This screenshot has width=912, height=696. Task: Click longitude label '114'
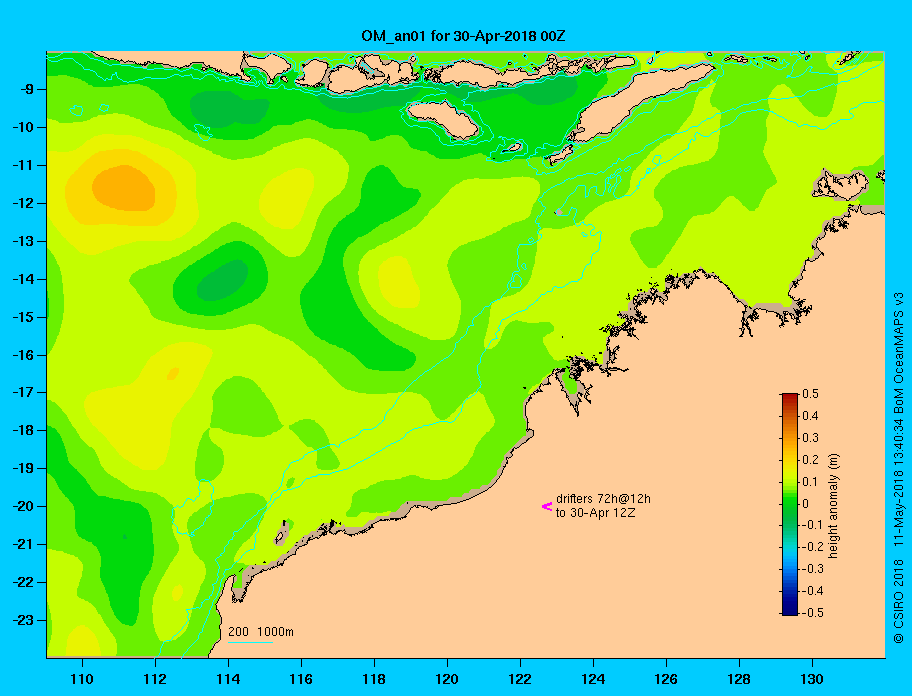tap(228, 679)
